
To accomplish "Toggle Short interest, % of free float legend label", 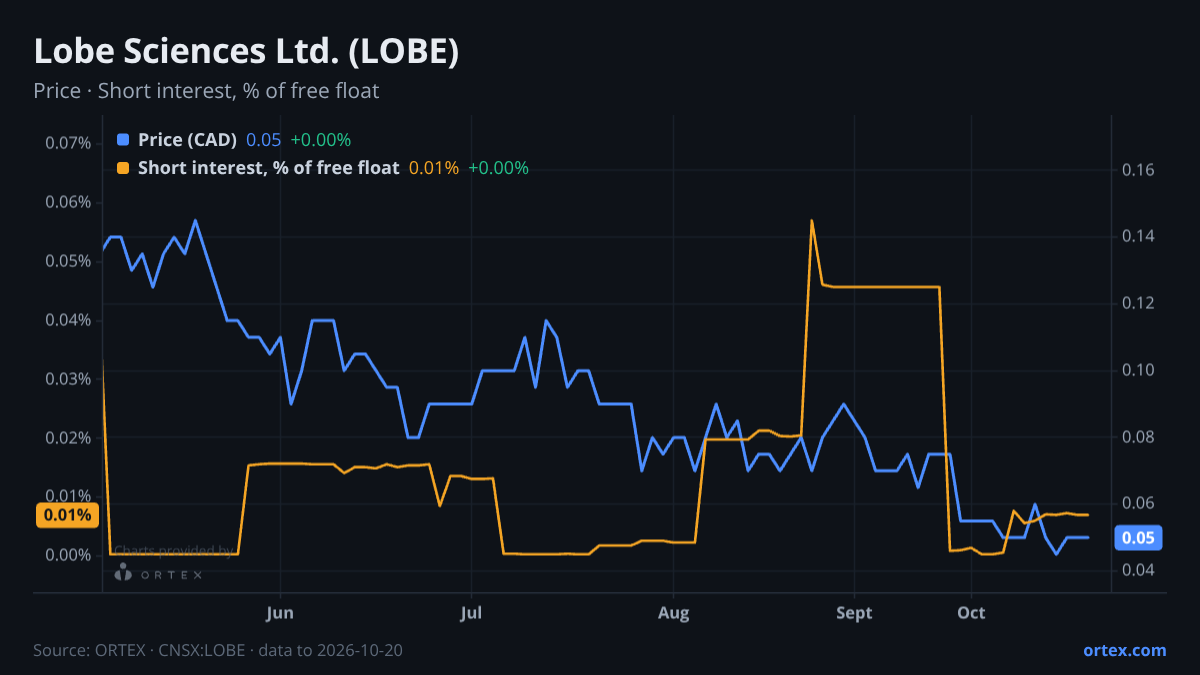I will click(x=268, y=168).
